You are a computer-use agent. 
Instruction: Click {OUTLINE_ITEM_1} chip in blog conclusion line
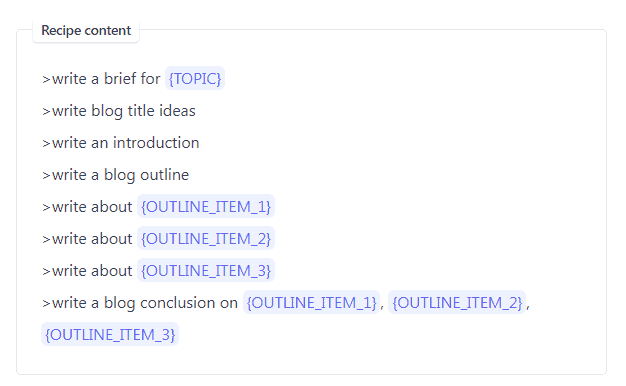coord(311,302)
